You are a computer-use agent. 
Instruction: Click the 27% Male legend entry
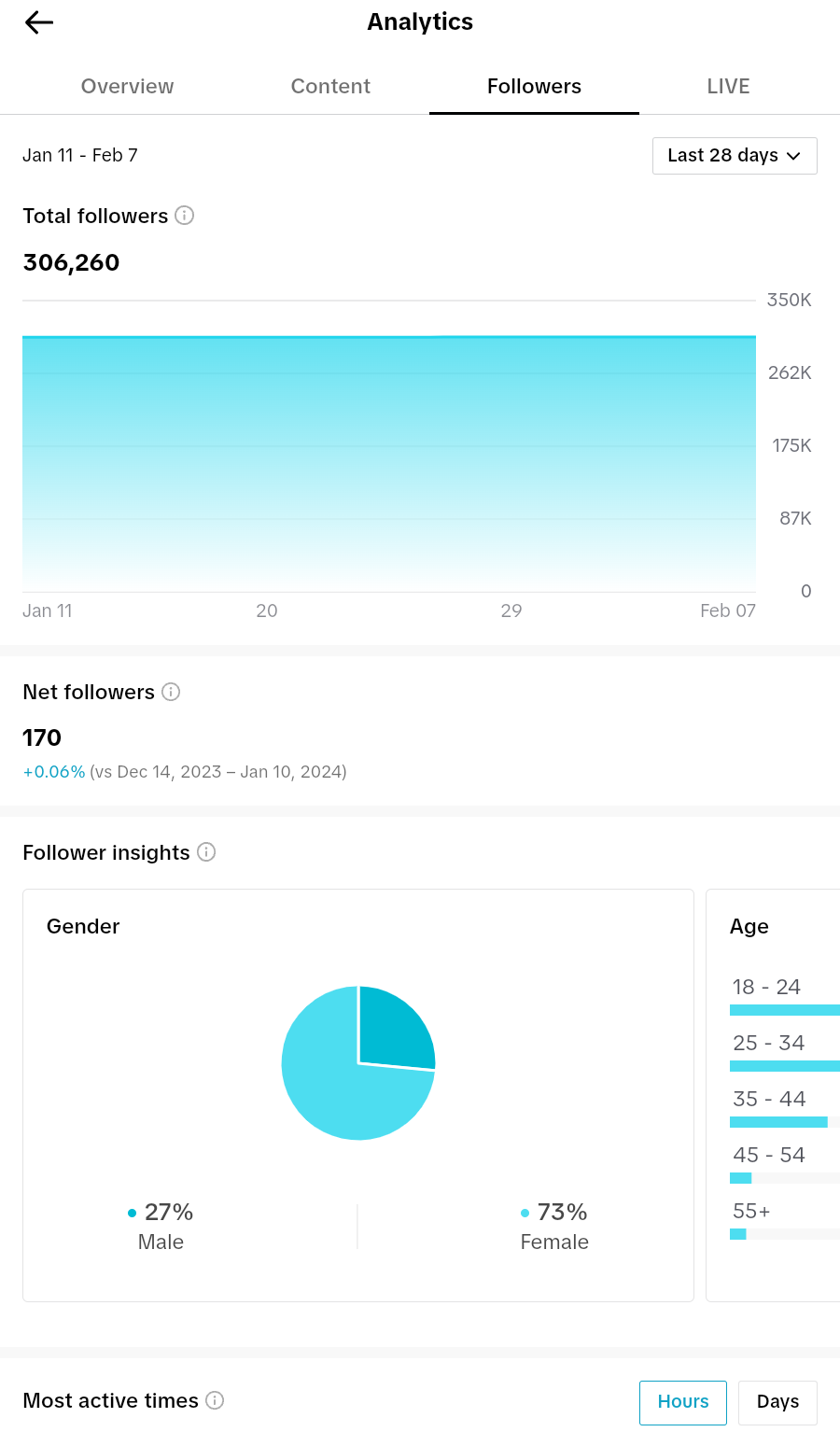click(x=161, y=1227)
